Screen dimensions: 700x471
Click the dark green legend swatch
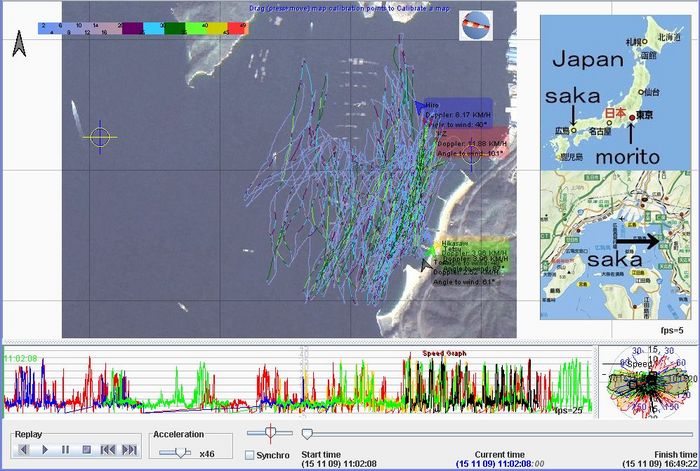pyautogui.click(x=175, y=29)
